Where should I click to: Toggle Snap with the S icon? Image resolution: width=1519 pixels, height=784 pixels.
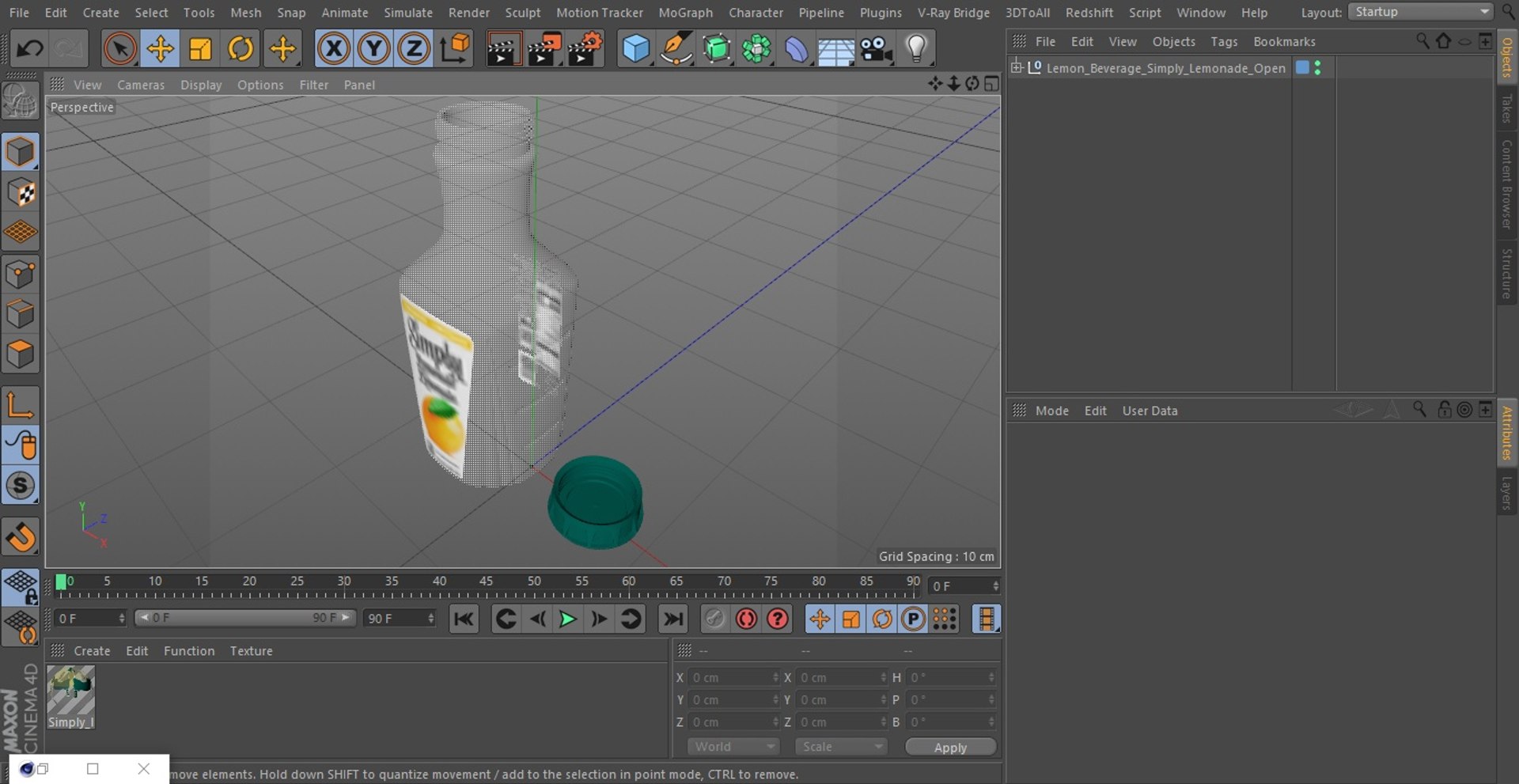21,486
